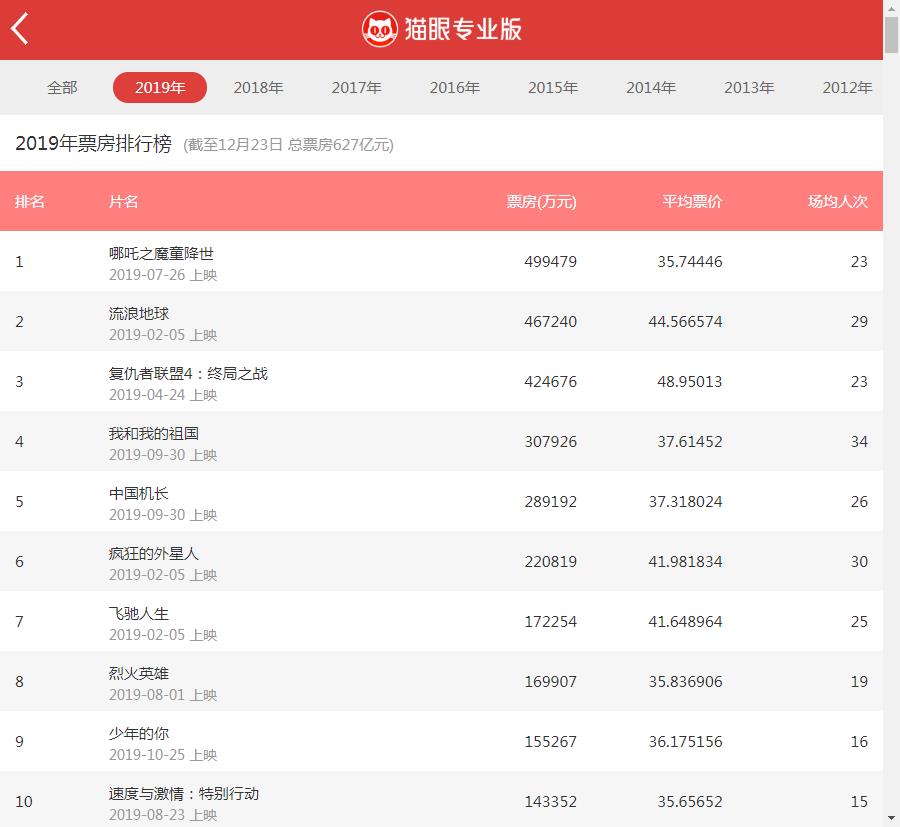Click the 2019-08-01 上映 release date
This screenshot has width=900, height=827.
(163, 695)
